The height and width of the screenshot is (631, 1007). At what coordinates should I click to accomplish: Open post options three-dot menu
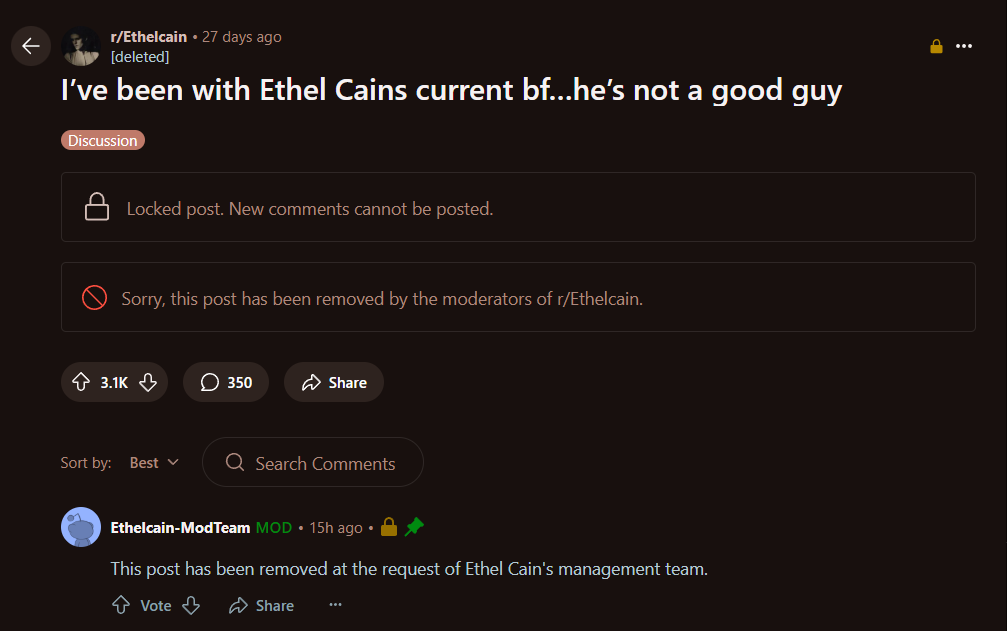click(x=963, y=46)
